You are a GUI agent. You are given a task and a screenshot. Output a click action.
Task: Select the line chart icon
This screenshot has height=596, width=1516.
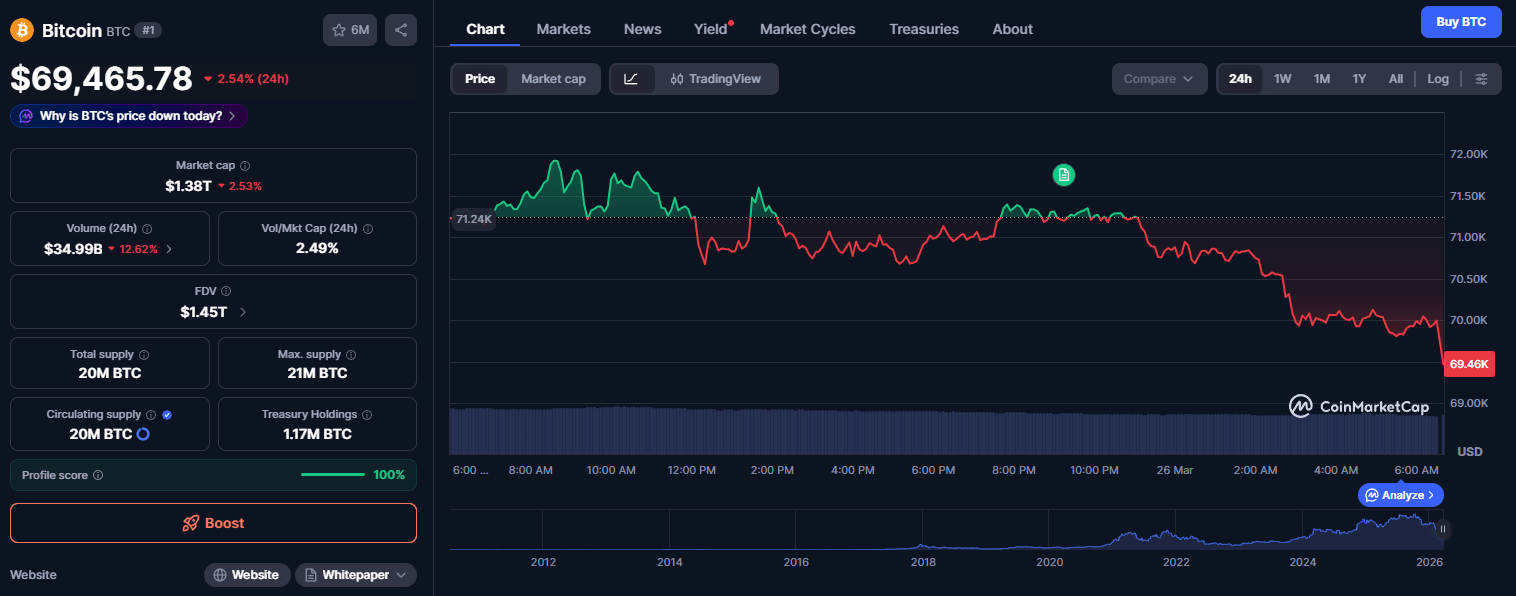coord(632,79)
